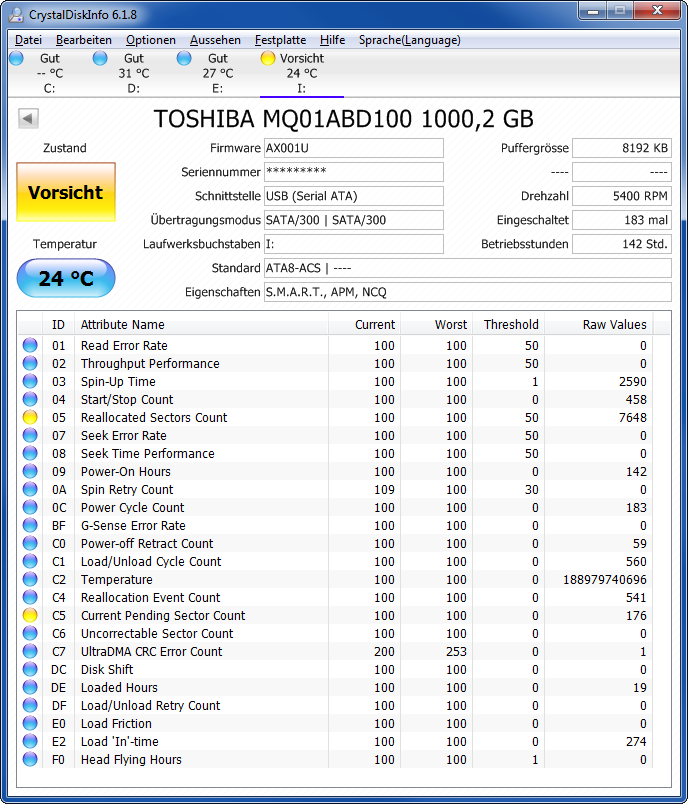This screenshot has height=804, width=688.
Task: Click the Seriennummer field
Action: tap(354, 172)
